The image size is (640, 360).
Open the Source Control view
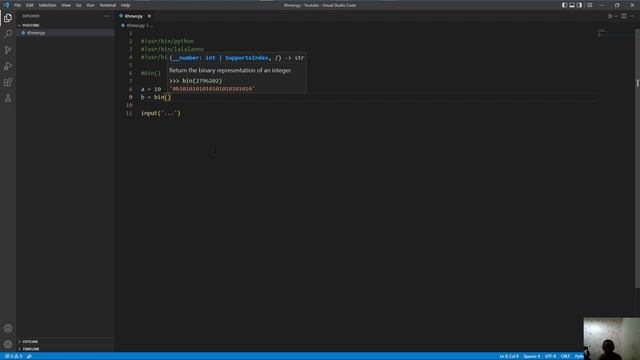click(8, 50)
